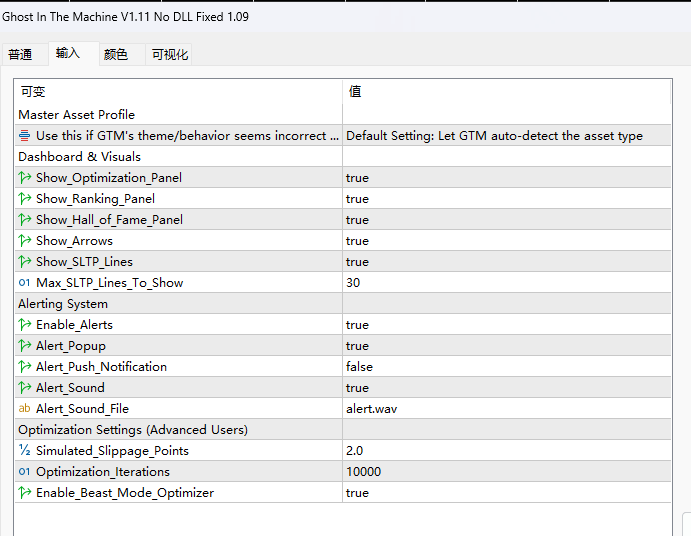Toggle the Alert_Push_Notification false value
Viewport: 691px width, 536px height.
point(507,367)
